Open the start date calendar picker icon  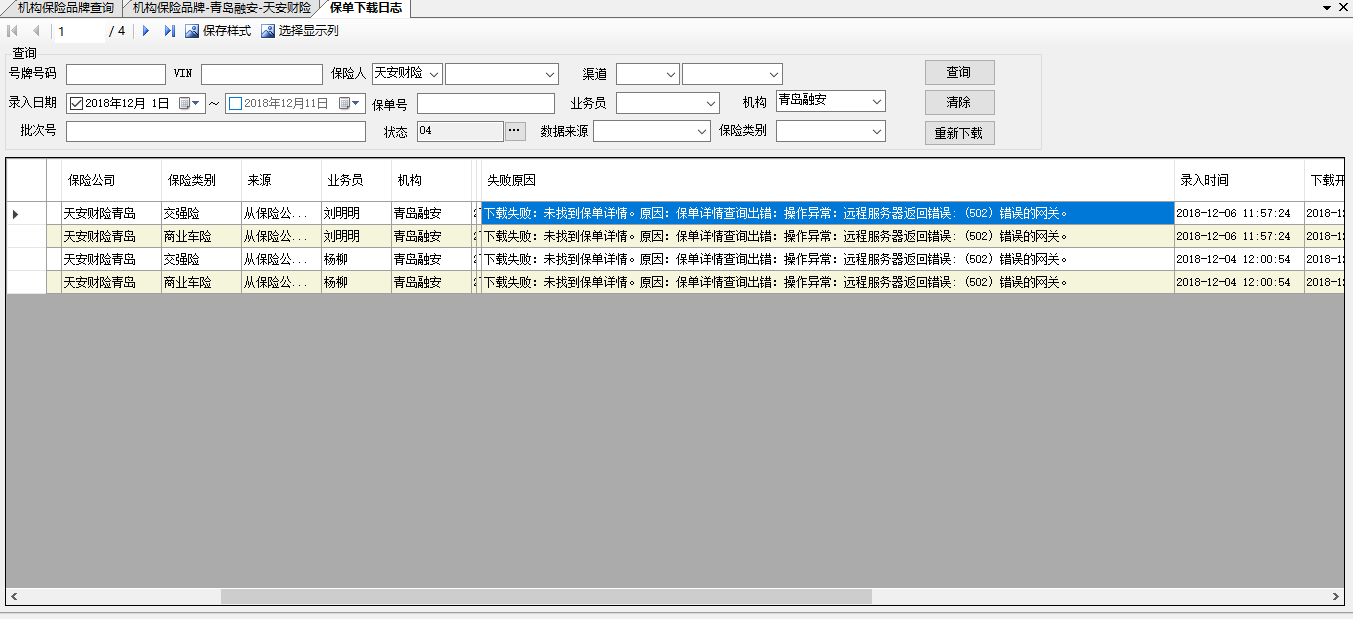pyautogui.click(x=190, y=103)
